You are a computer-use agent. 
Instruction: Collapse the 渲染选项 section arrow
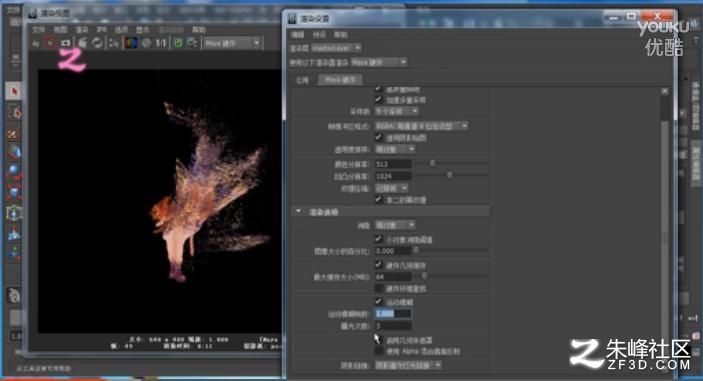point(299,211)
